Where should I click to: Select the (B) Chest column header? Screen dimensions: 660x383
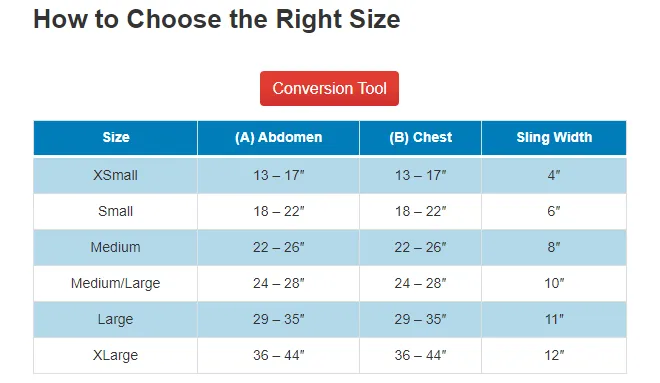click(420, 138)
